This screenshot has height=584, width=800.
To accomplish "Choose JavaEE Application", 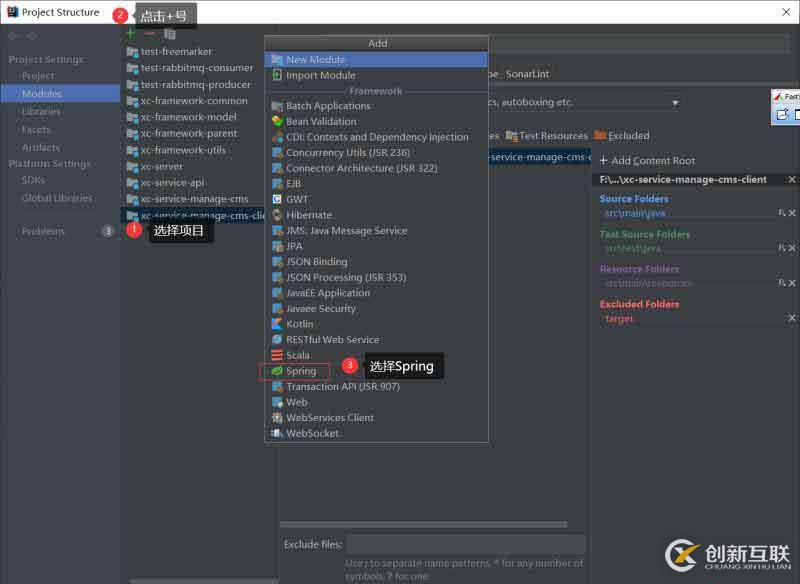I will (376, 293).
